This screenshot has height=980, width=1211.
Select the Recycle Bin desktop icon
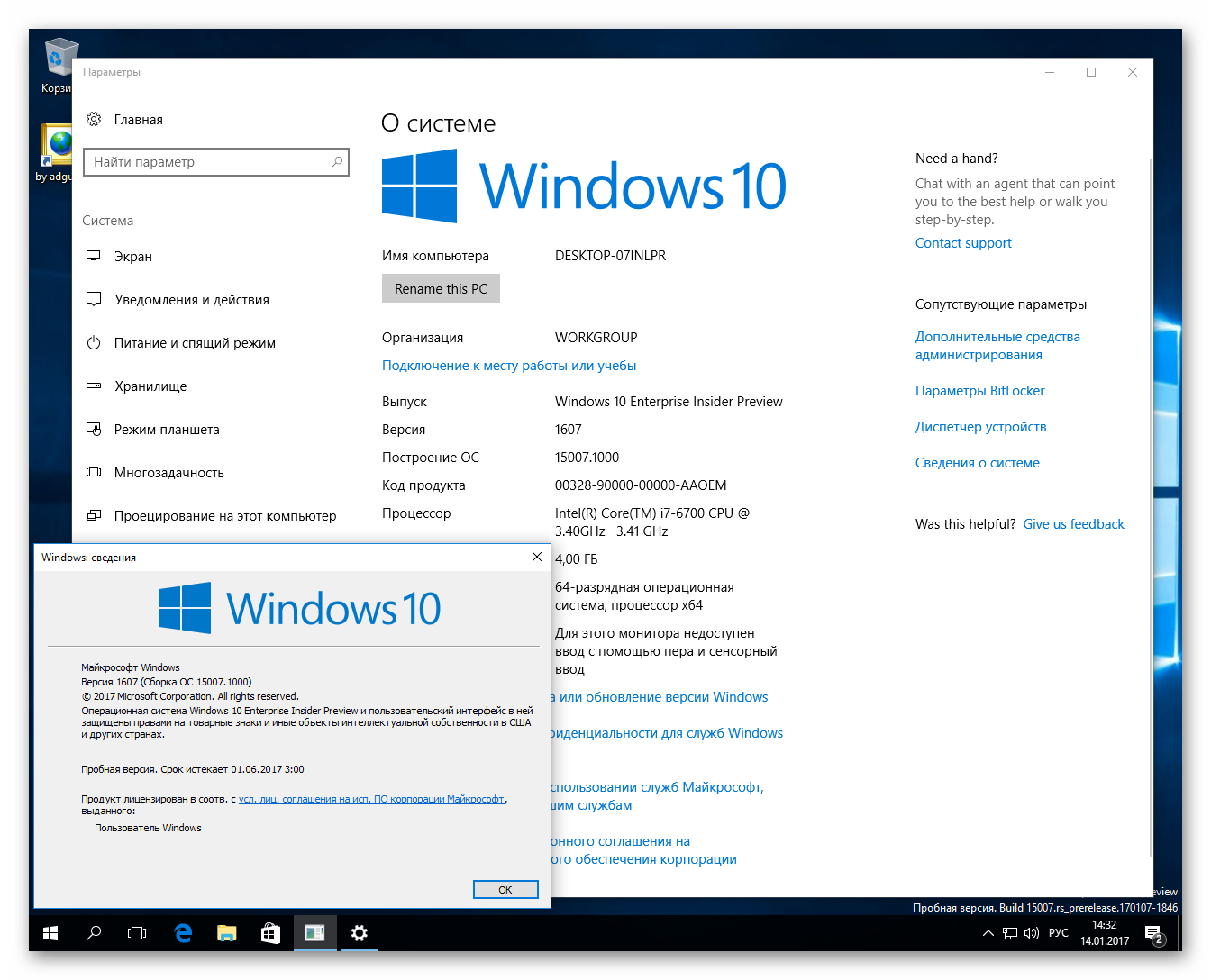tap(58, 65)
